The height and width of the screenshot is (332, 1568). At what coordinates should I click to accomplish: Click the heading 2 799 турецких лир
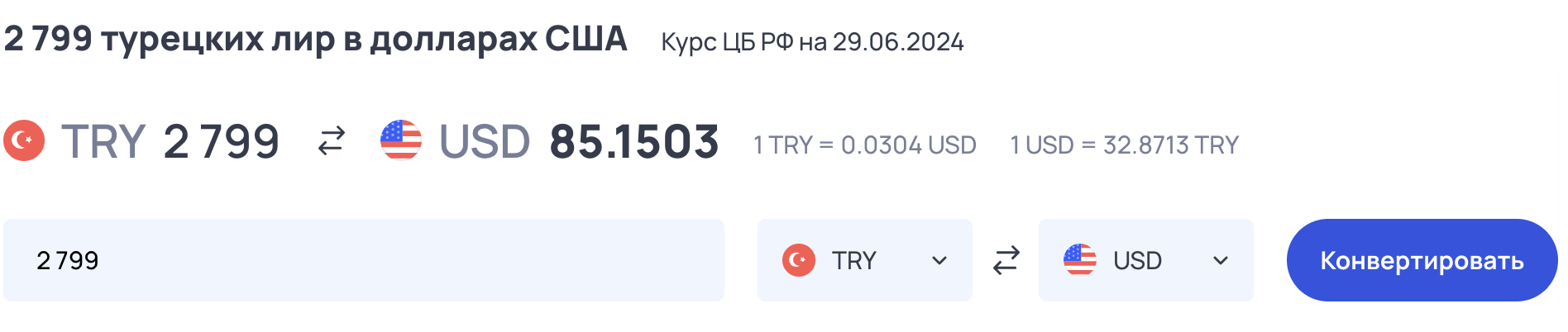[x=170, y=39]
